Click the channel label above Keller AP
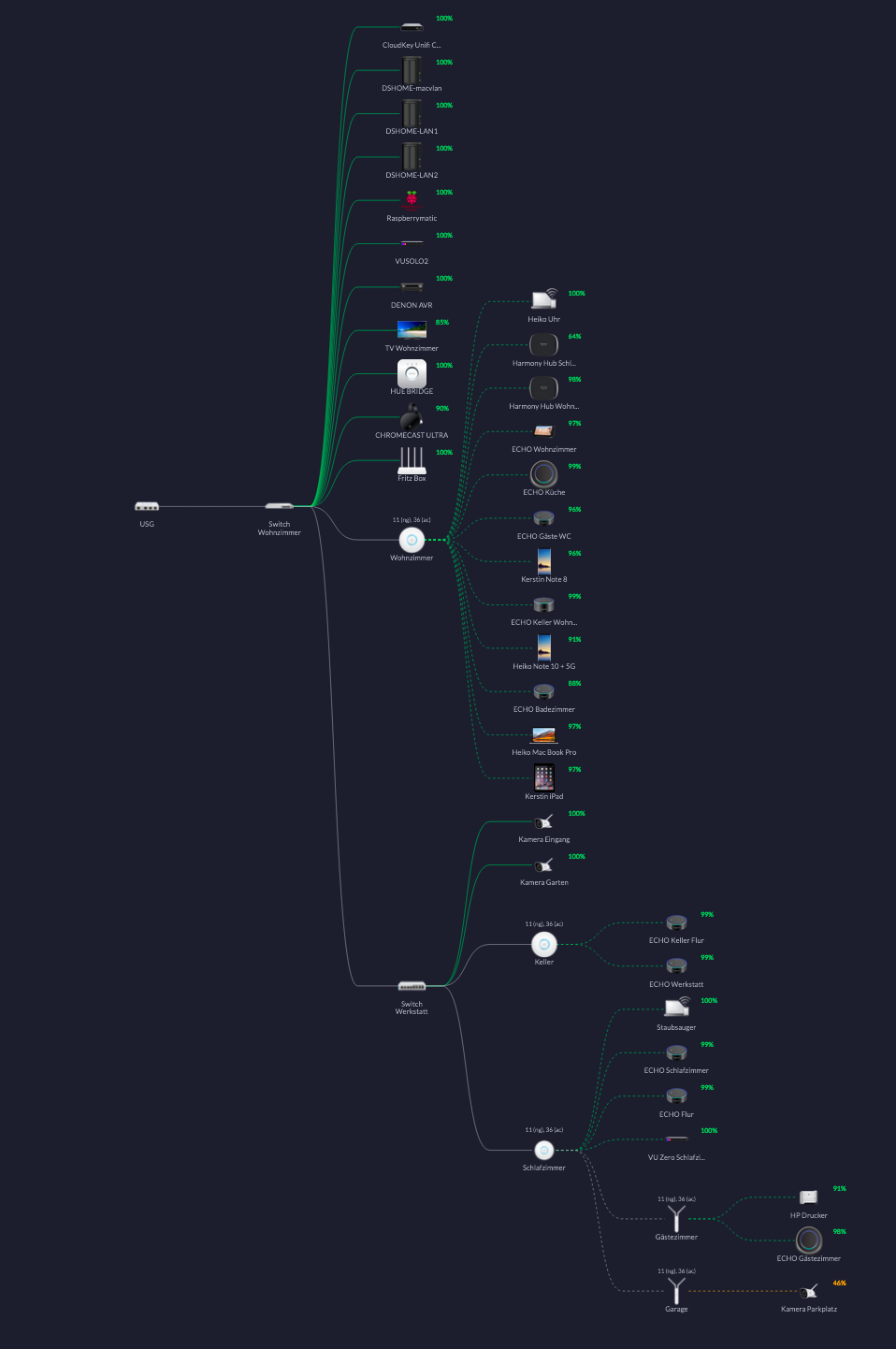The width and height of the screenshot is (896, 1349). 544,924
